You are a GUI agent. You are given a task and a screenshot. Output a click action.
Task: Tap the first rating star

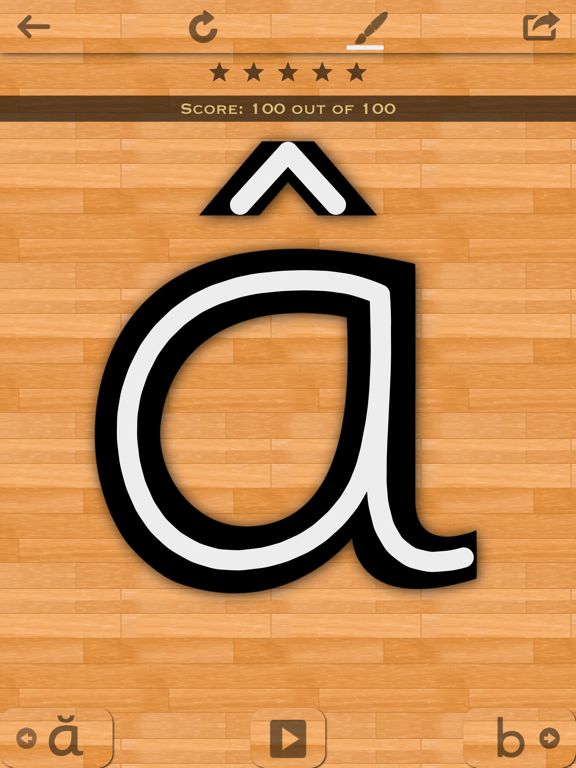coord(219,72)
